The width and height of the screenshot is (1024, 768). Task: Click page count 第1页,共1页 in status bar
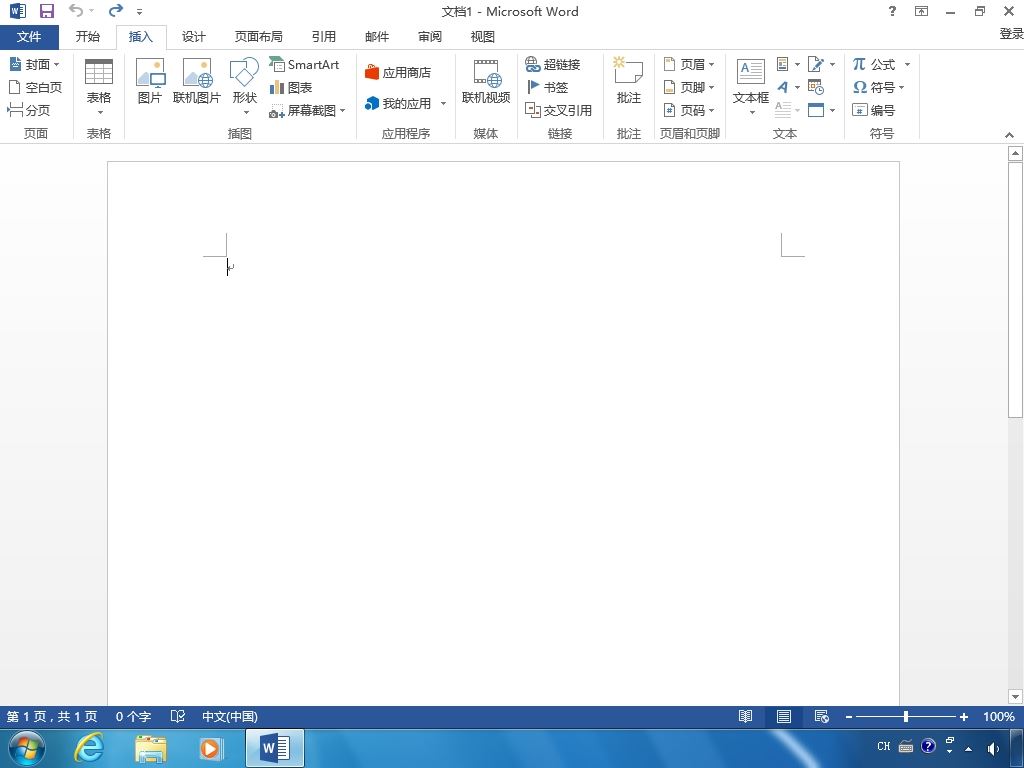coord(52,716)
